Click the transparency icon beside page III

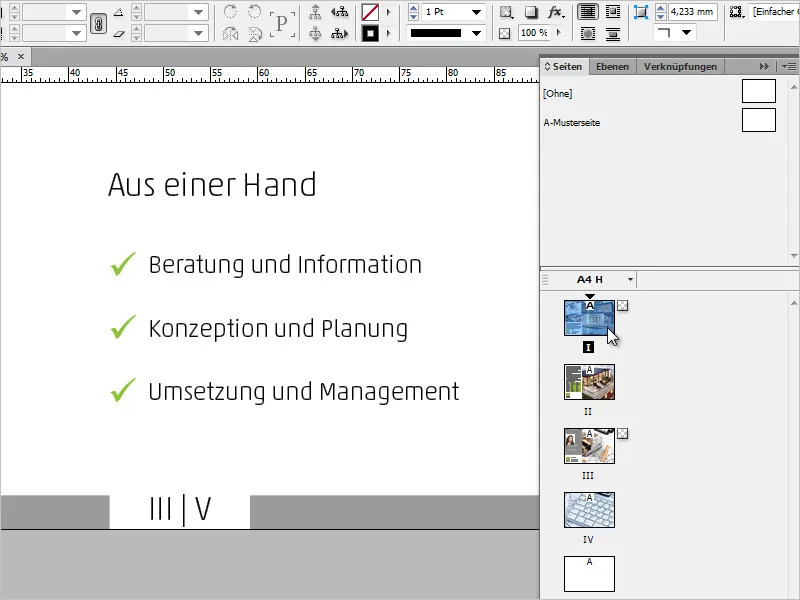click(x=622, y=434)
